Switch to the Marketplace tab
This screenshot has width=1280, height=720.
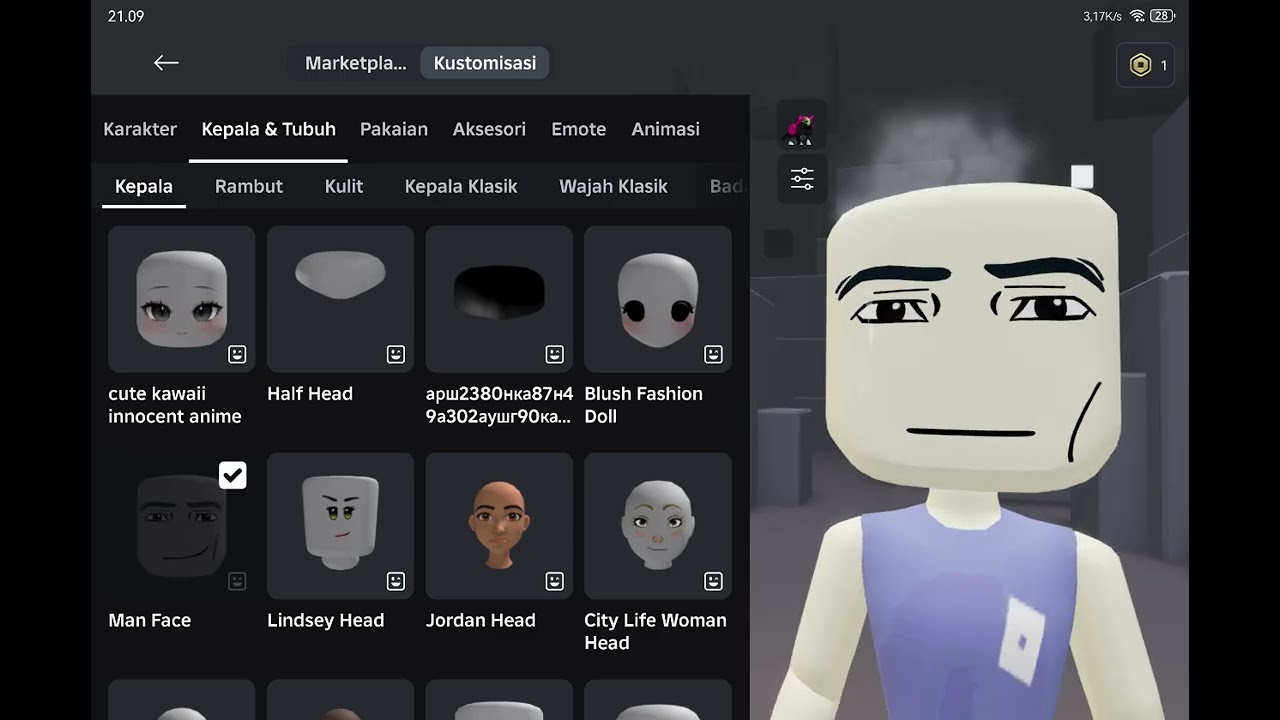coord(355,63)
